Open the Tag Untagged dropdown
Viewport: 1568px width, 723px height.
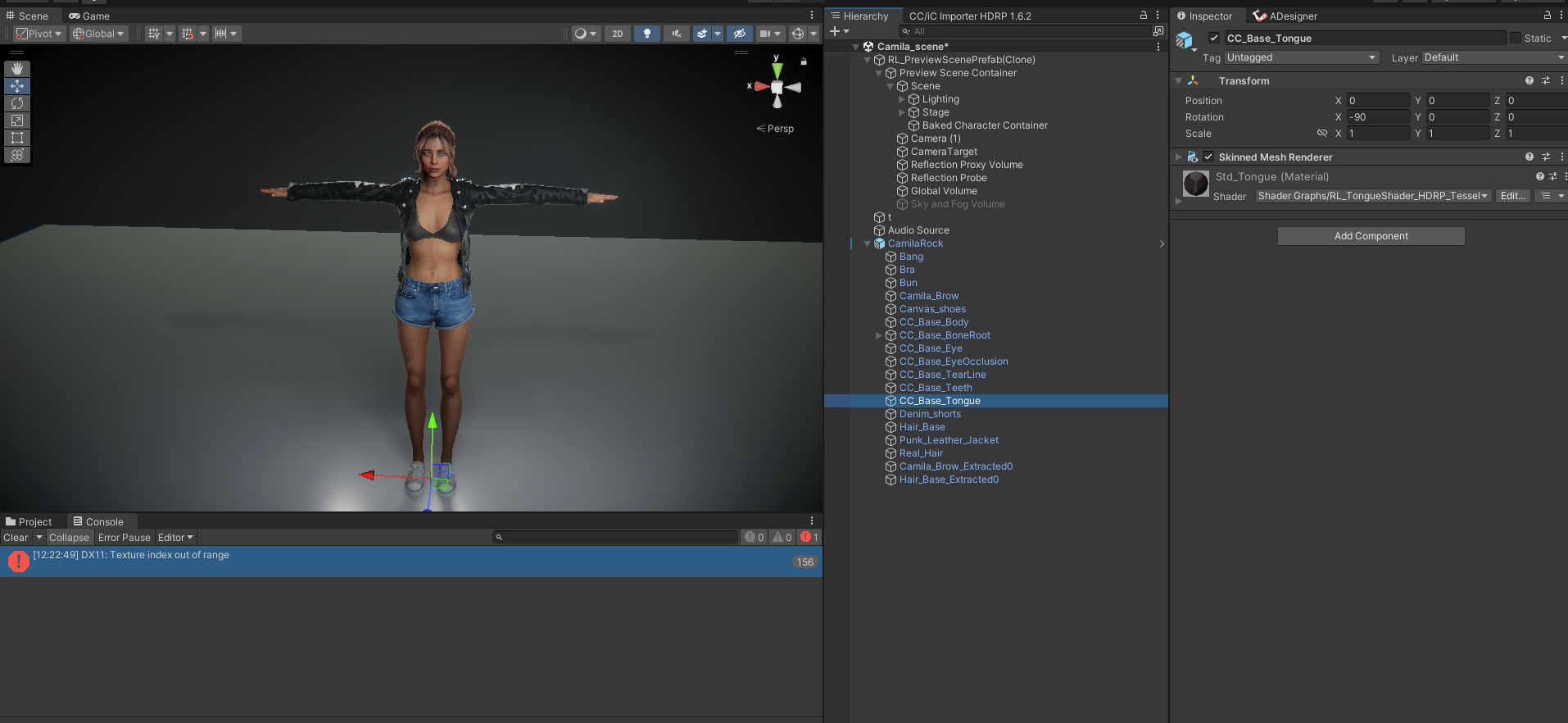tap(1302, 57)
